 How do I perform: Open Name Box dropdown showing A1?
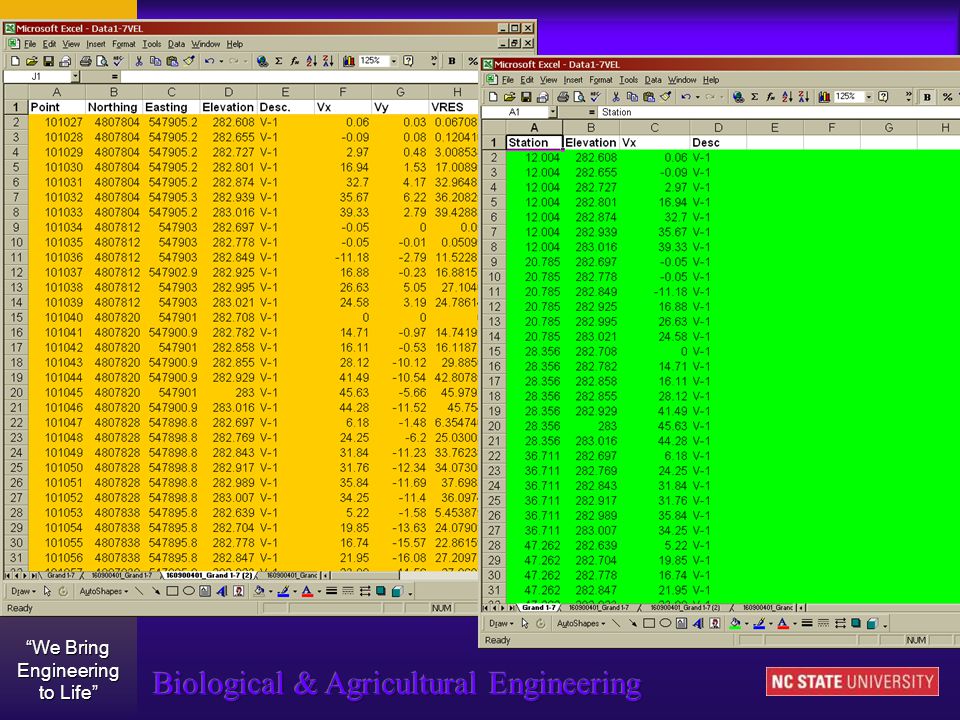(553, 112)
